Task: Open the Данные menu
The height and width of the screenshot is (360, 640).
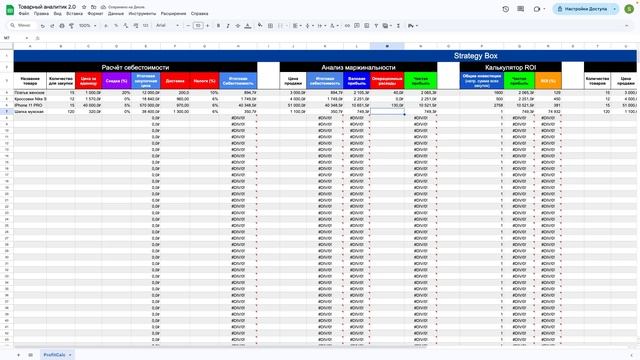Action: tap(116, 13)
